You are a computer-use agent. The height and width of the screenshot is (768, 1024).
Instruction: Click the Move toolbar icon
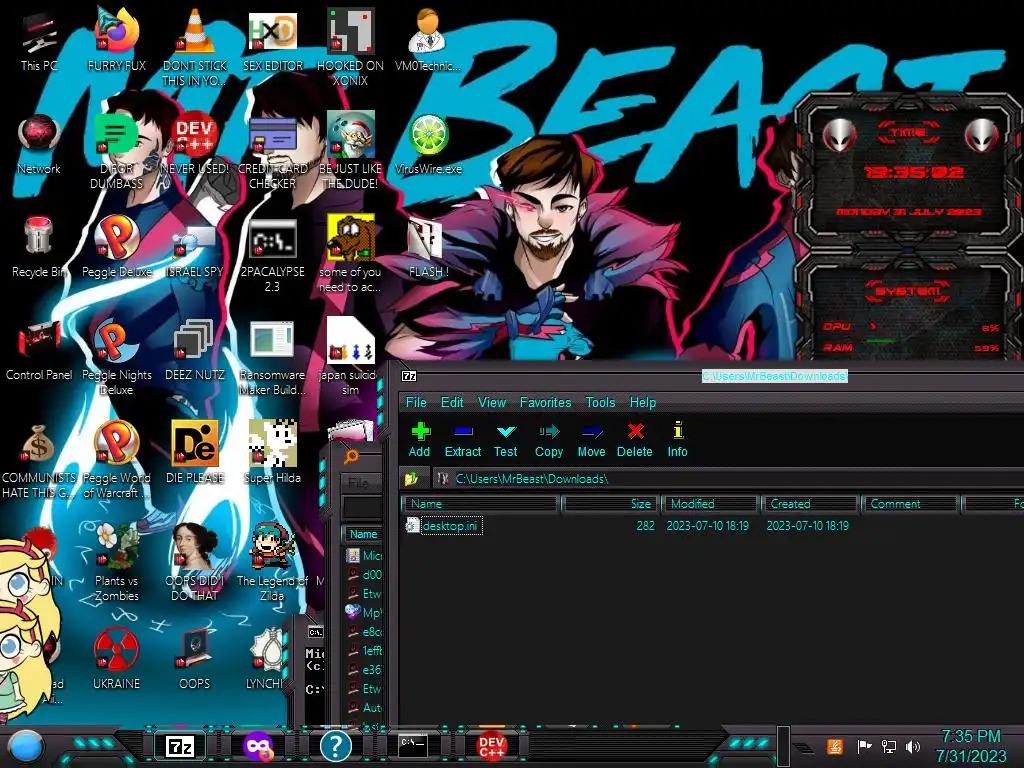591,440
